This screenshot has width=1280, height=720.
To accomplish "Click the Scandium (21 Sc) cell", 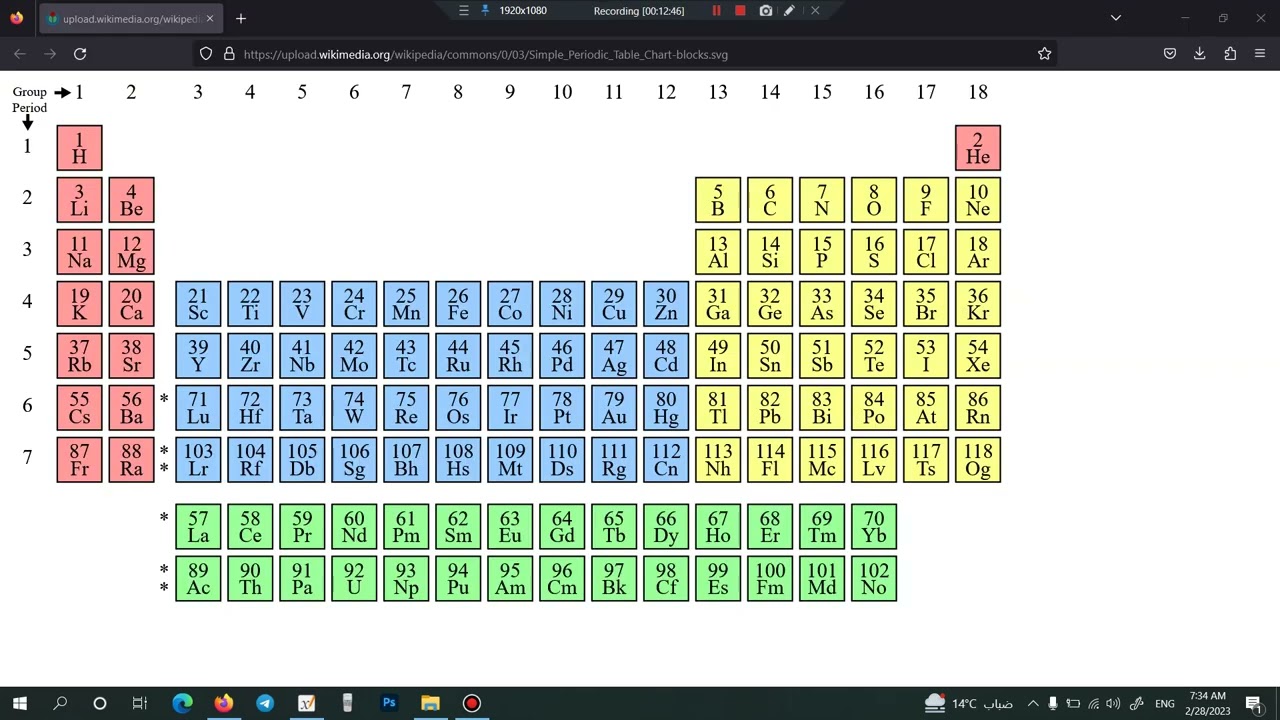I will pos(198,304).
